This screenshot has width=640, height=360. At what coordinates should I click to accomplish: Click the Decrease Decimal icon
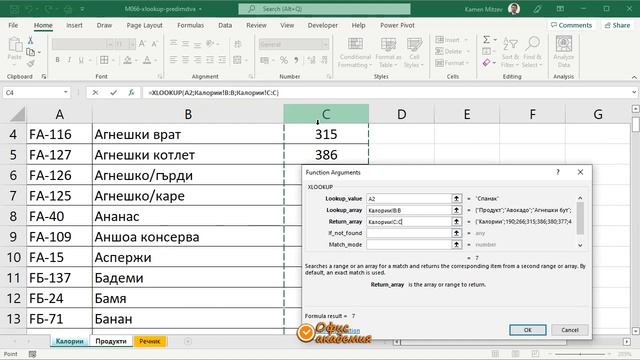[x=324, y=60]
